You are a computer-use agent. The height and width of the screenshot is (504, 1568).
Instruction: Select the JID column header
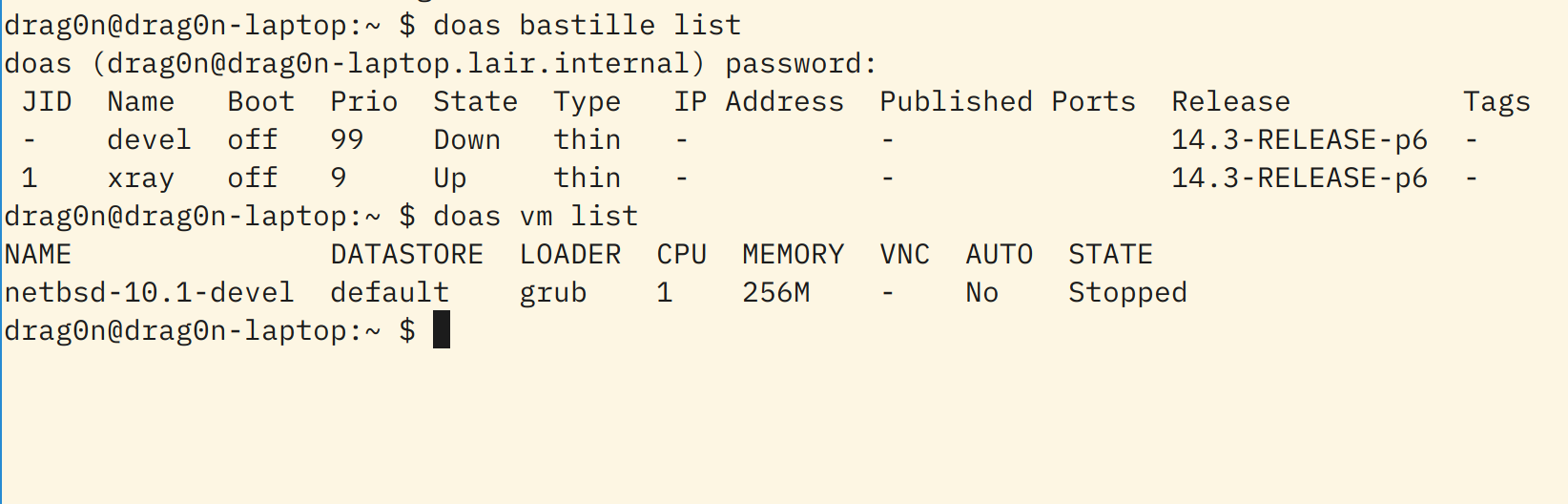click(x=47, y=102)
